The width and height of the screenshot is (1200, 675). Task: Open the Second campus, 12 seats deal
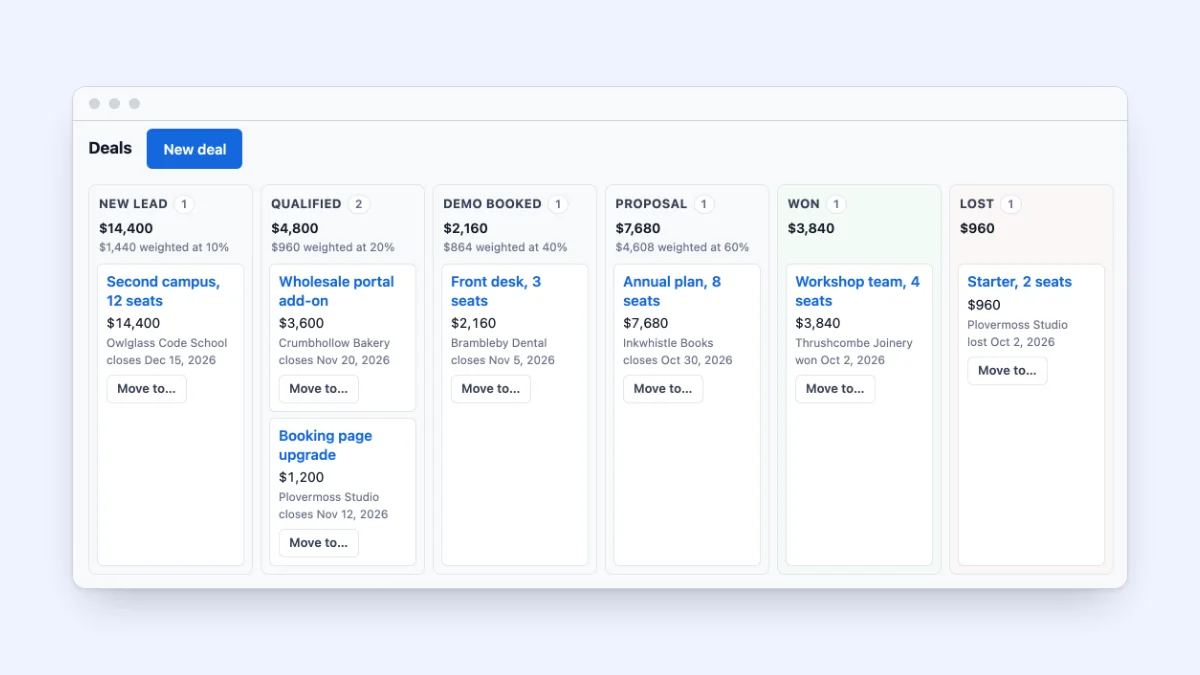click(163, 291)
